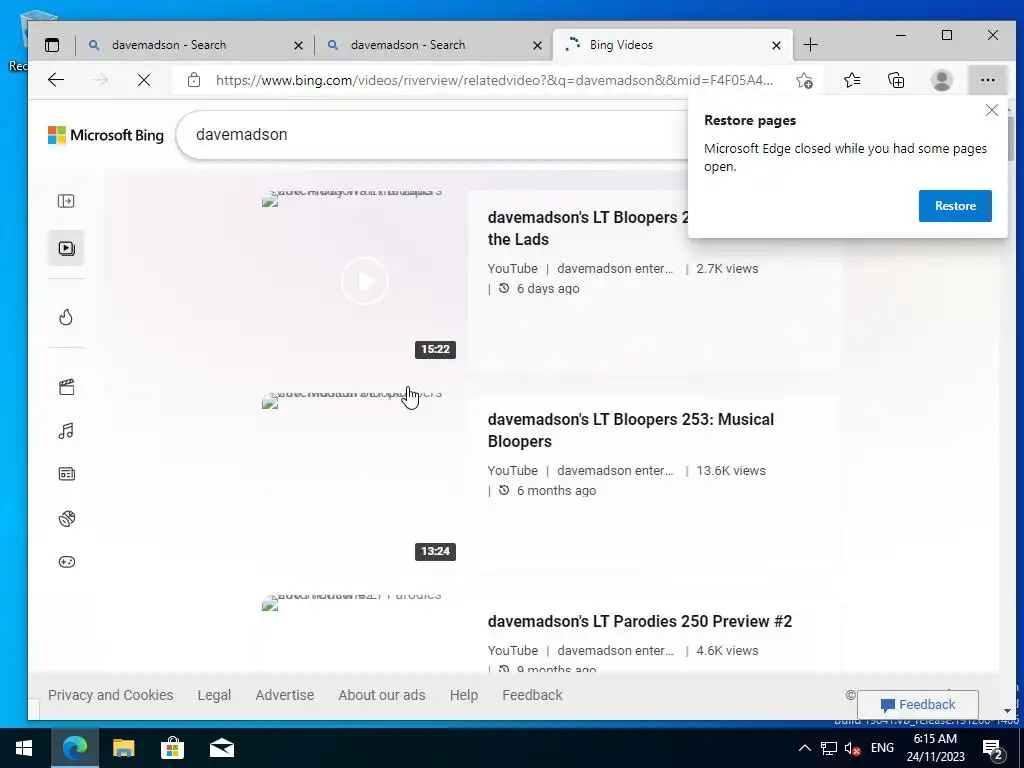Close the second davemadson - Search tab
The image size is (1024, 768).
(x=537, y=45)
